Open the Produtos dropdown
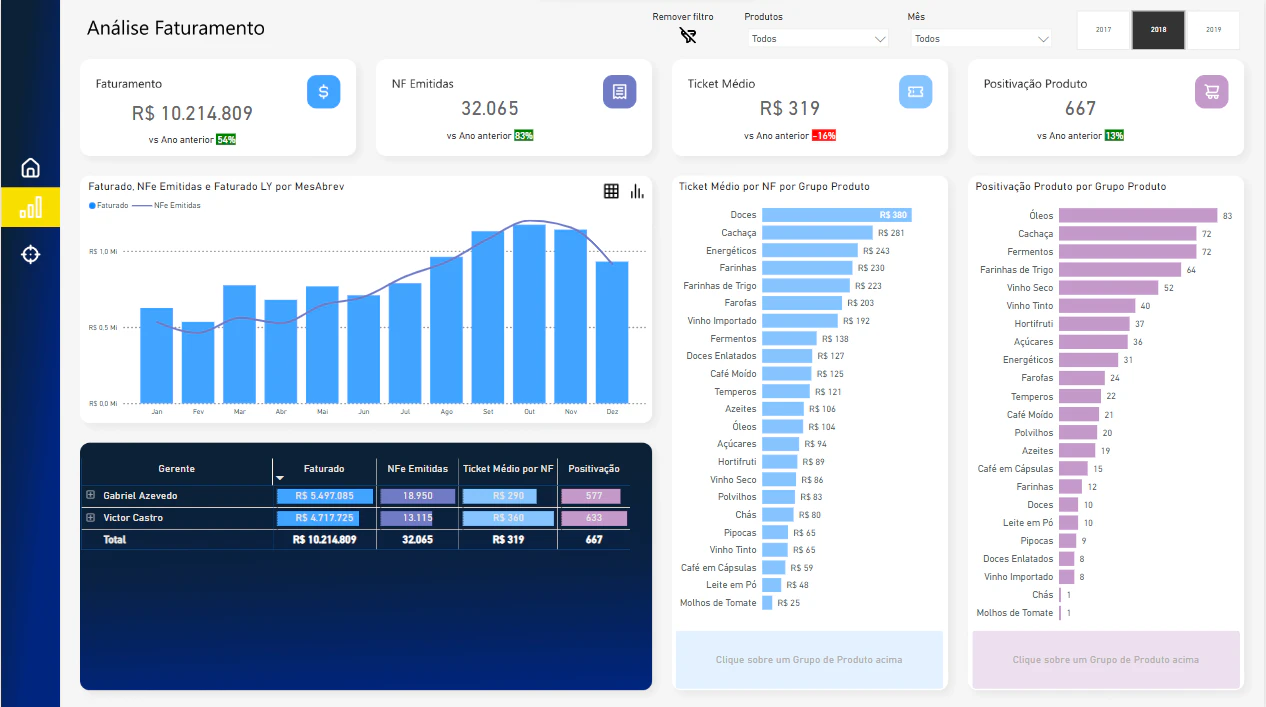Image resolution: width=1266 pixels, height=707 pixels. tap(818, 39)
